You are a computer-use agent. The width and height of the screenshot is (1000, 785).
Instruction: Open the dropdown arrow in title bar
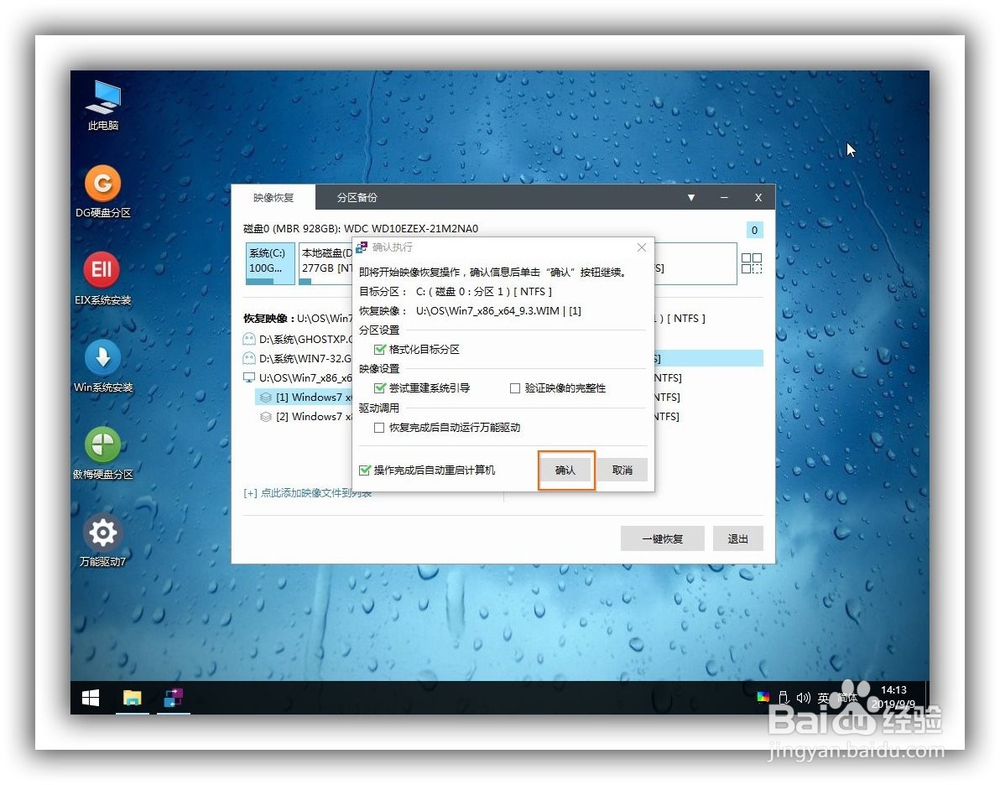coord(691,198)
